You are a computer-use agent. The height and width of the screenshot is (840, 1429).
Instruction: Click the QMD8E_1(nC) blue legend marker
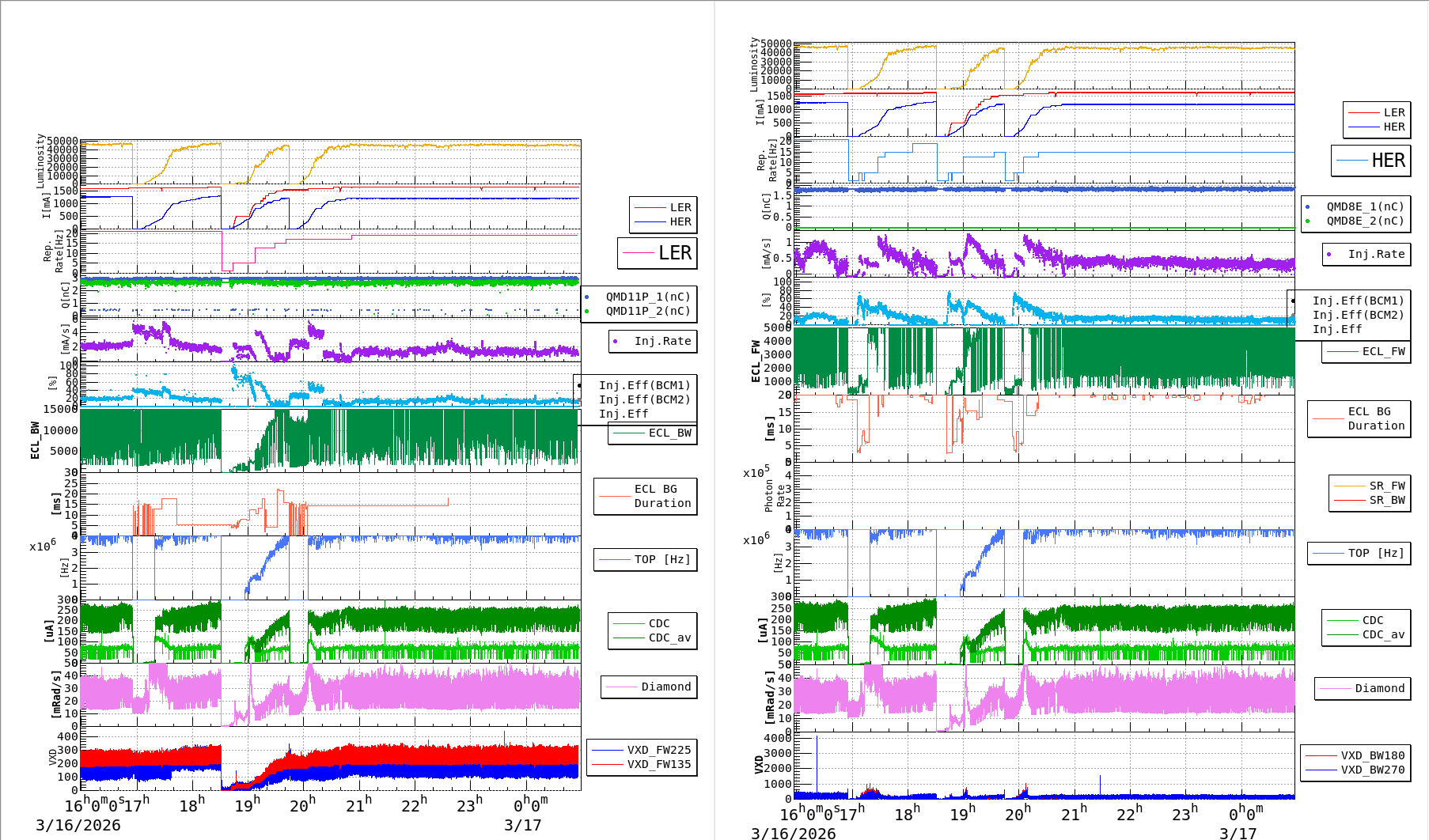[x=1307, y=207]
